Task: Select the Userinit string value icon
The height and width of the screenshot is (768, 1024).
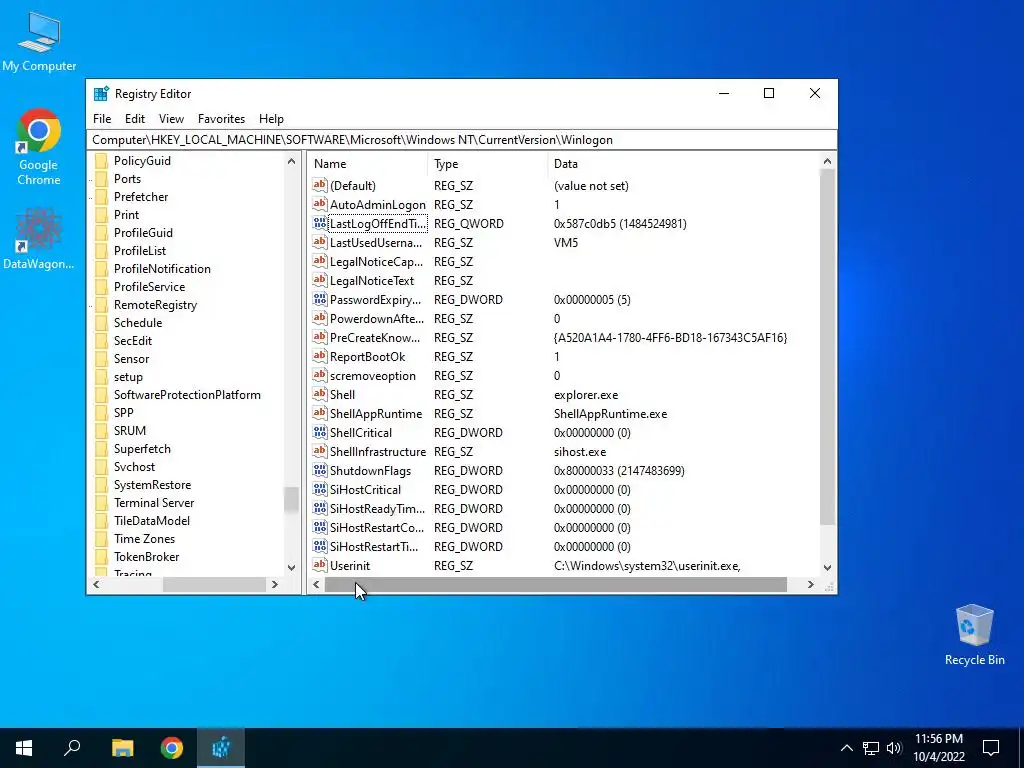Action: 319,566
